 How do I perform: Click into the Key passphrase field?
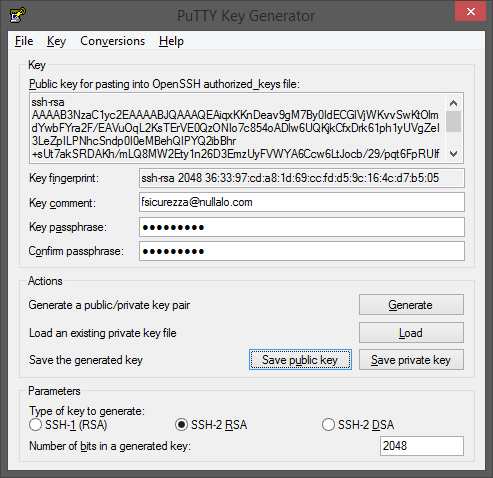point(302,227)
